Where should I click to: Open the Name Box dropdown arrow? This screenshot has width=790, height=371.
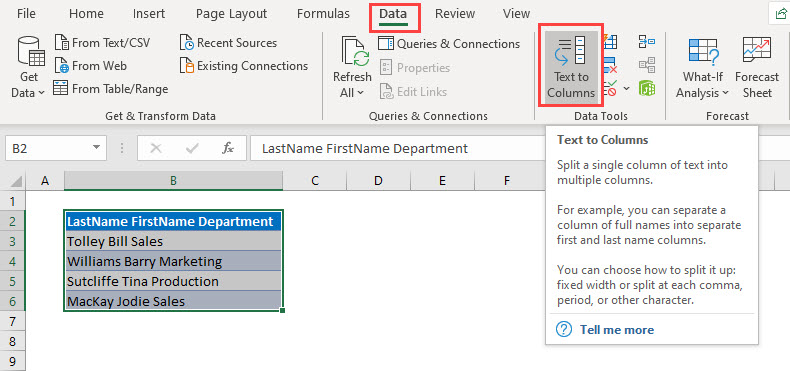click(x=96, y=148)
